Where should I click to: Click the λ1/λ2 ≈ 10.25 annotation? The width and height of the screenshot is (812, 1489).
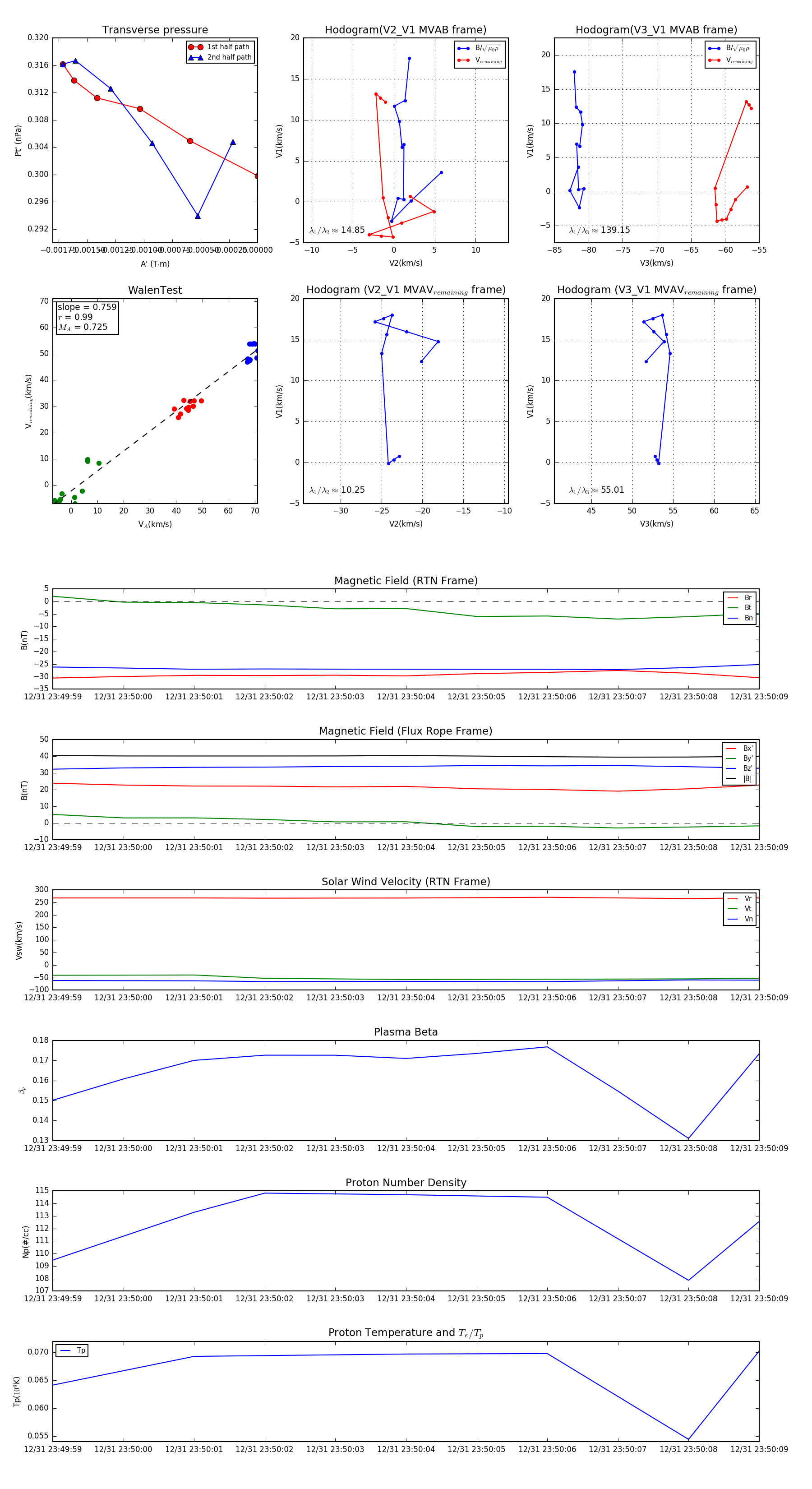click(337, 490)
